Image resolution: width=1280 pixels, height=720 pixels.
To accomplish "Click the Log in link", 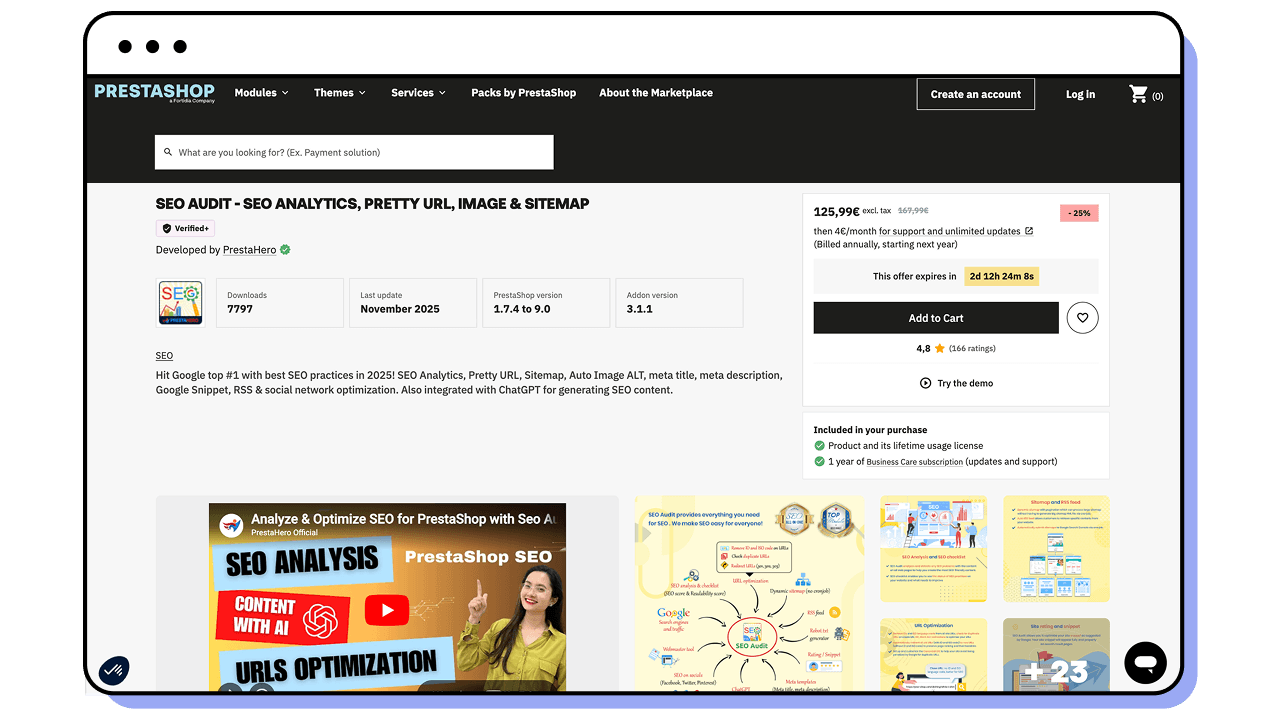I will click(x=1080, y=93).
